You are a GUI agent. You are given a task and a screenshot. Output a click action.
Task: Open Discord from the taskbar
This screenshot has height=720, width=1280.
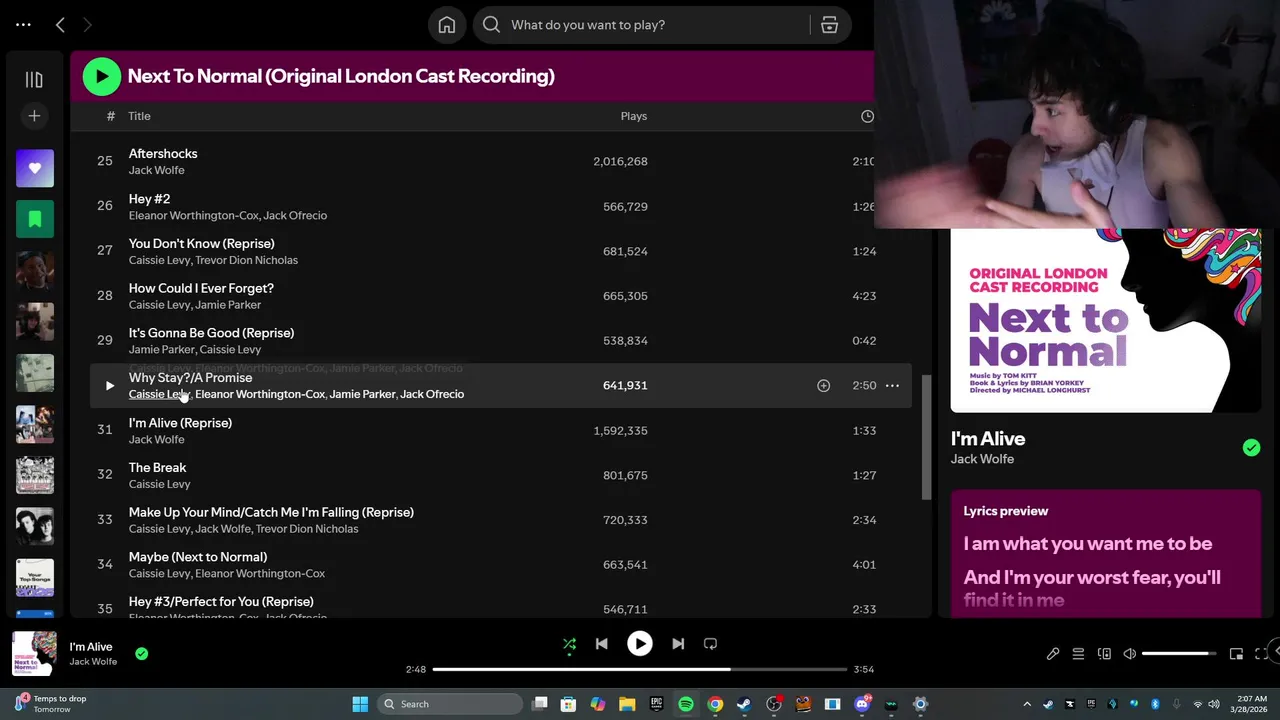[x=862, y=704]
